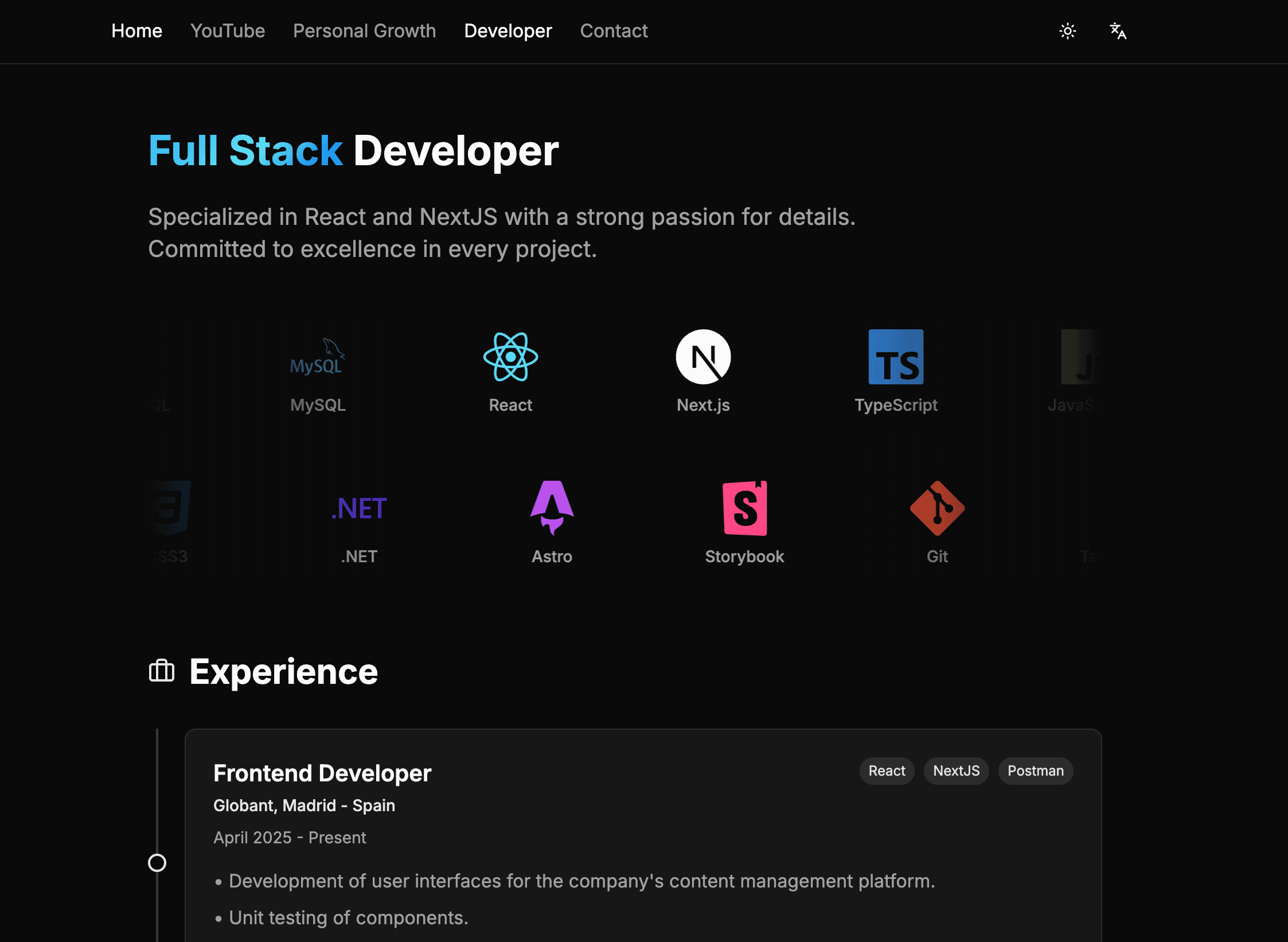Open the Personal Growth section
Screen dimensions: 1288x942
click(364, 31)
